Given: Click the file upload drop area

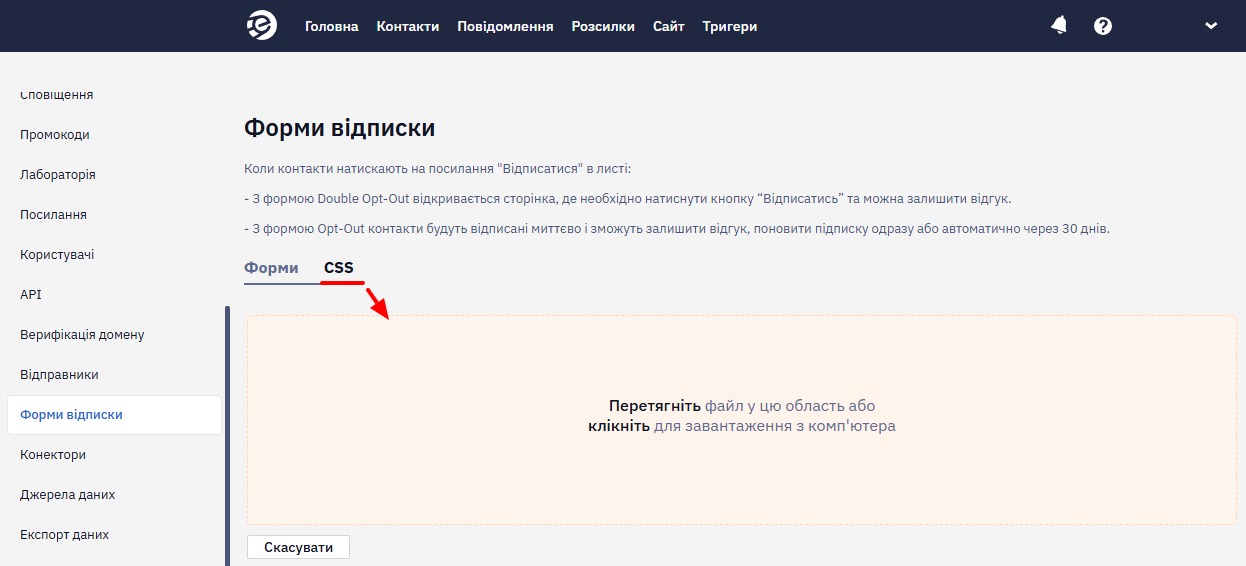Looking at the screenshot, I should [x=742, y=420].
